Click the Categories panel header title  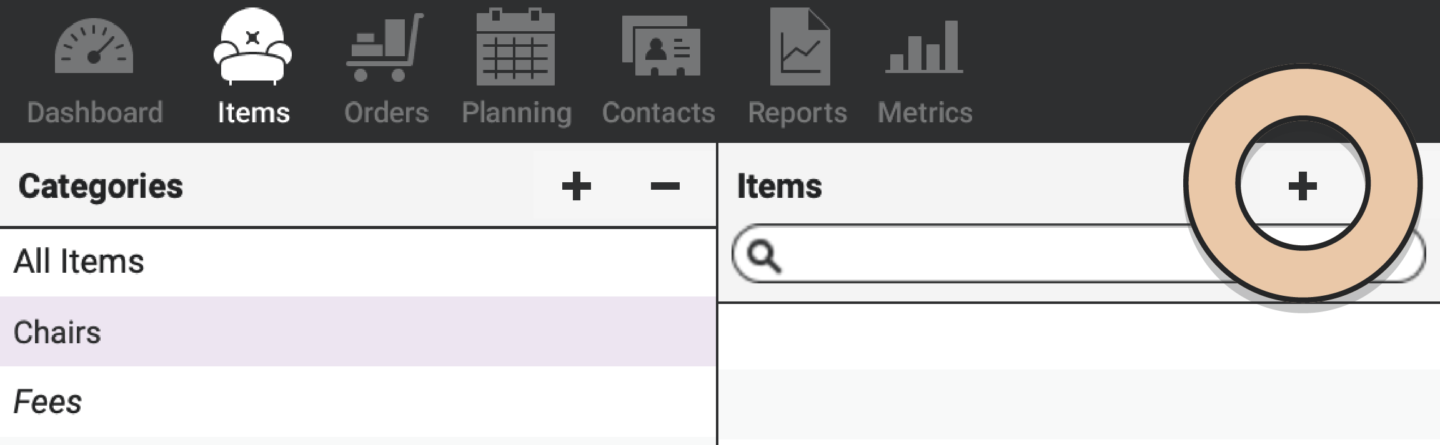tap(101, 186)
